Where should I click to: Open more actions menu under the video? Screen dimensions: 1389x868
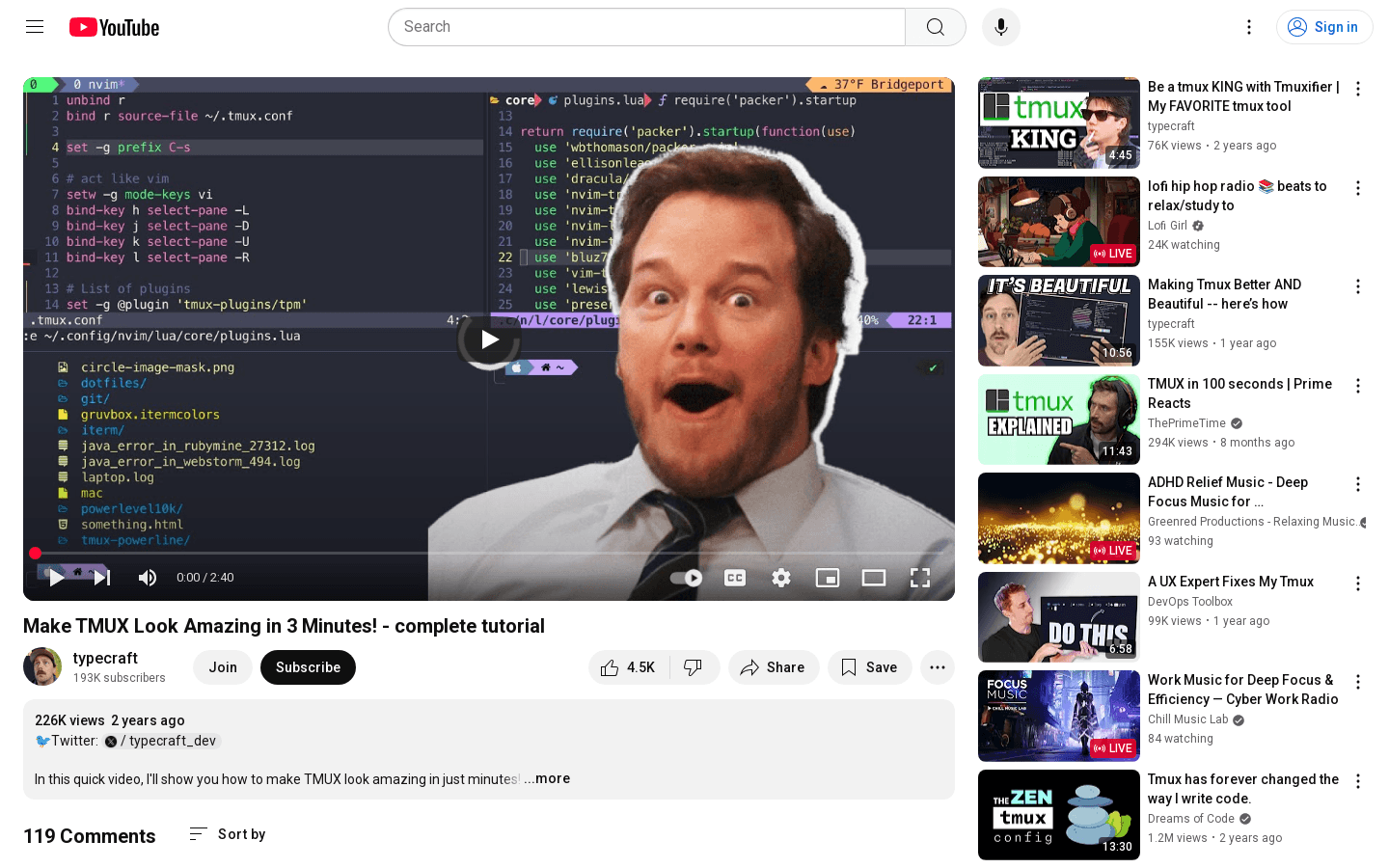tap(937, 667)
